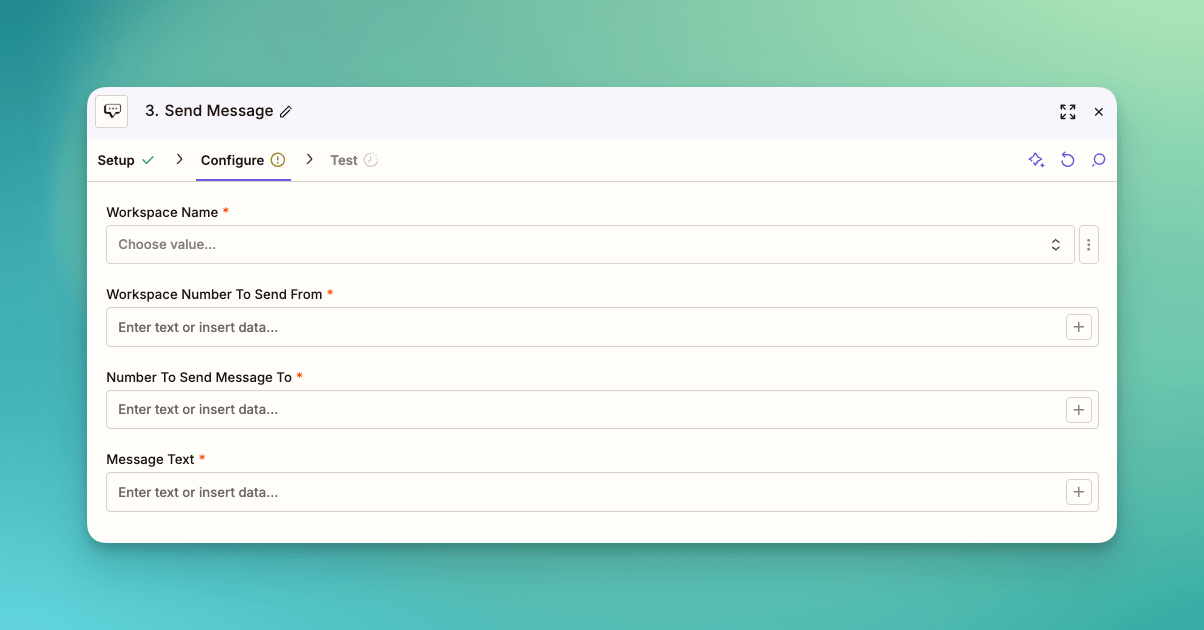Click the 'Message Text' label
This screenshot has width=1204, height=630.
click(150, 459)
